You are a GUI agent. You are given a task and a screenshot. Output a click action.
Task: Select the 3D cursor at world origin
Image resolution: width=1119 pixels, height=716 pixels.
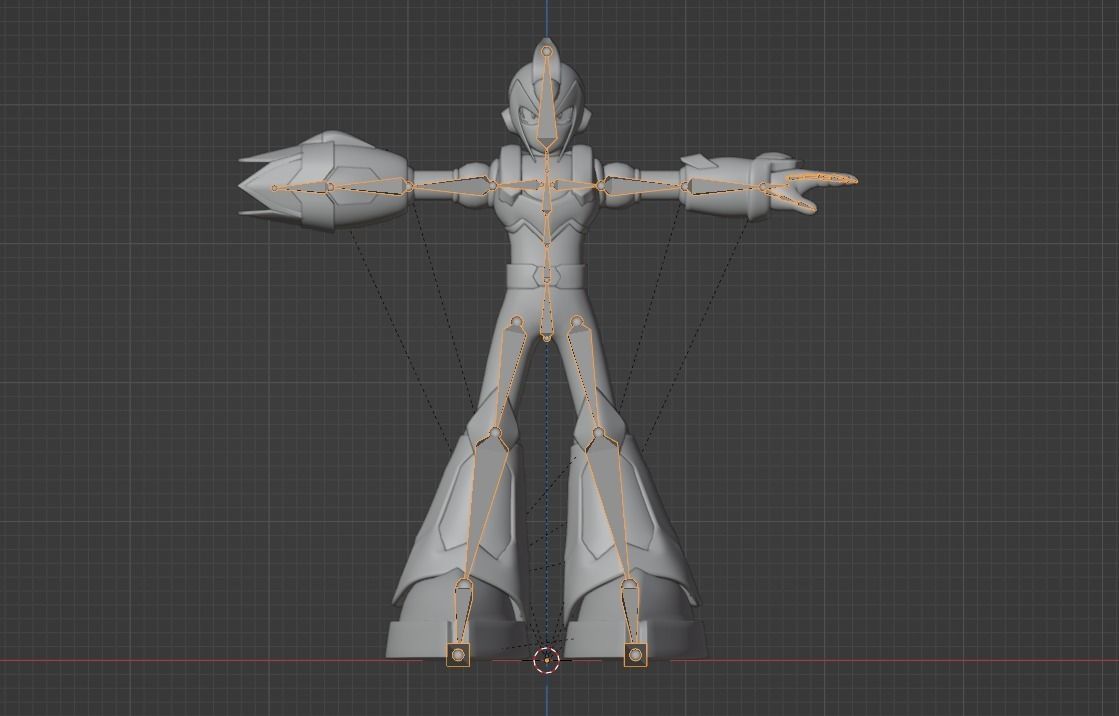547,660
